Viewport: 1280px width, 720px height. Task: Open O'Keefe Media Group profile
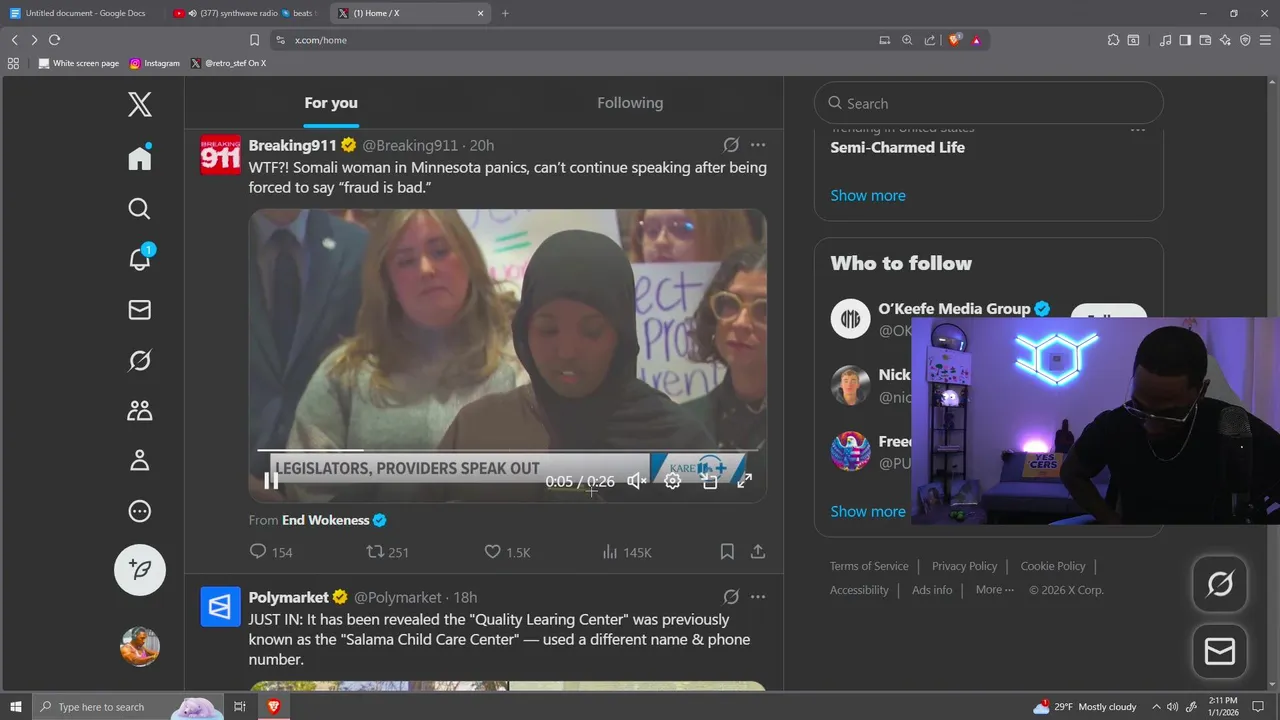(955, 309)
